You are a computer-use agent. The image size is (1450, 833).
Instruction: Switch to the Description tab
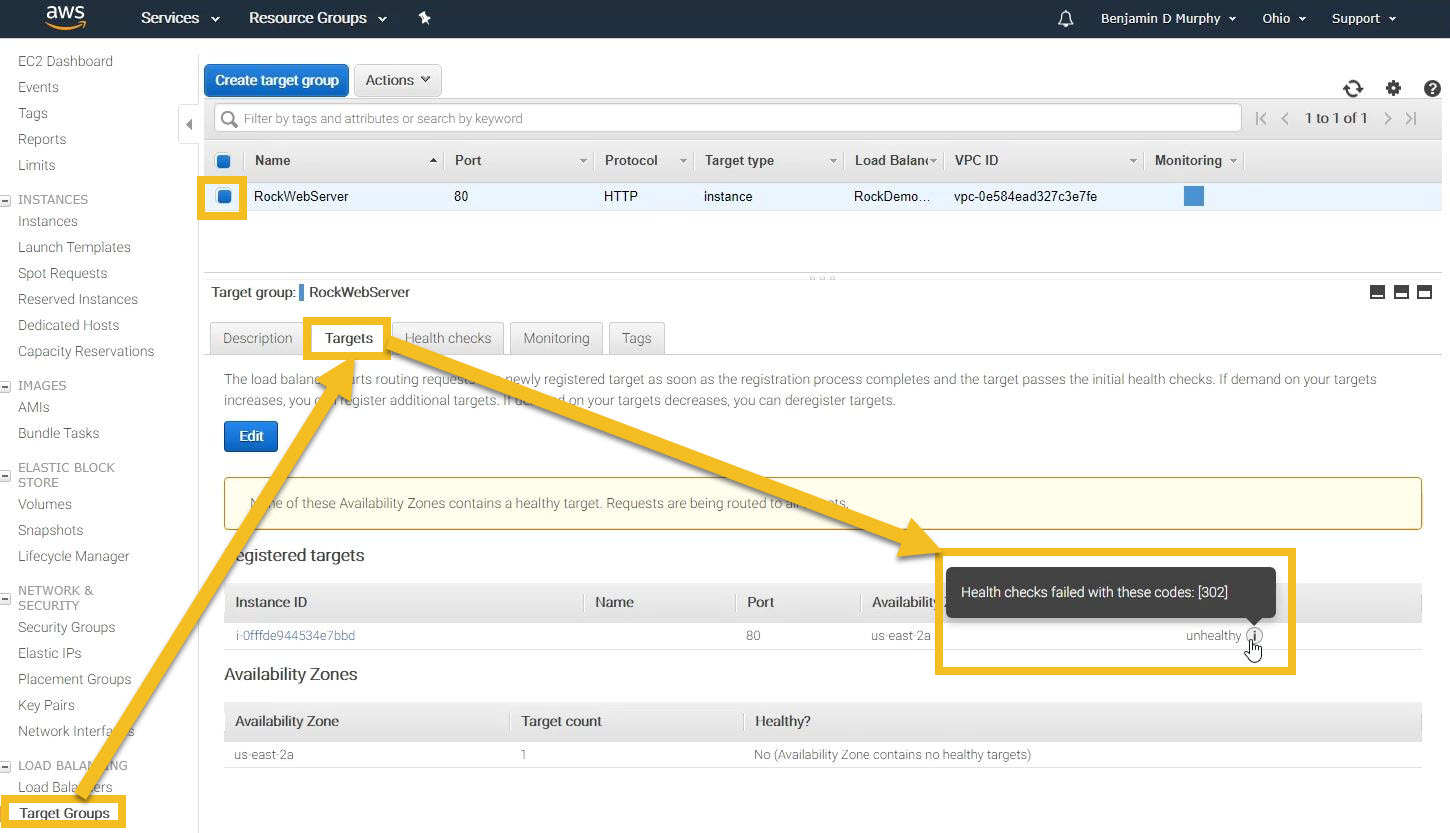tap(257, 338)
